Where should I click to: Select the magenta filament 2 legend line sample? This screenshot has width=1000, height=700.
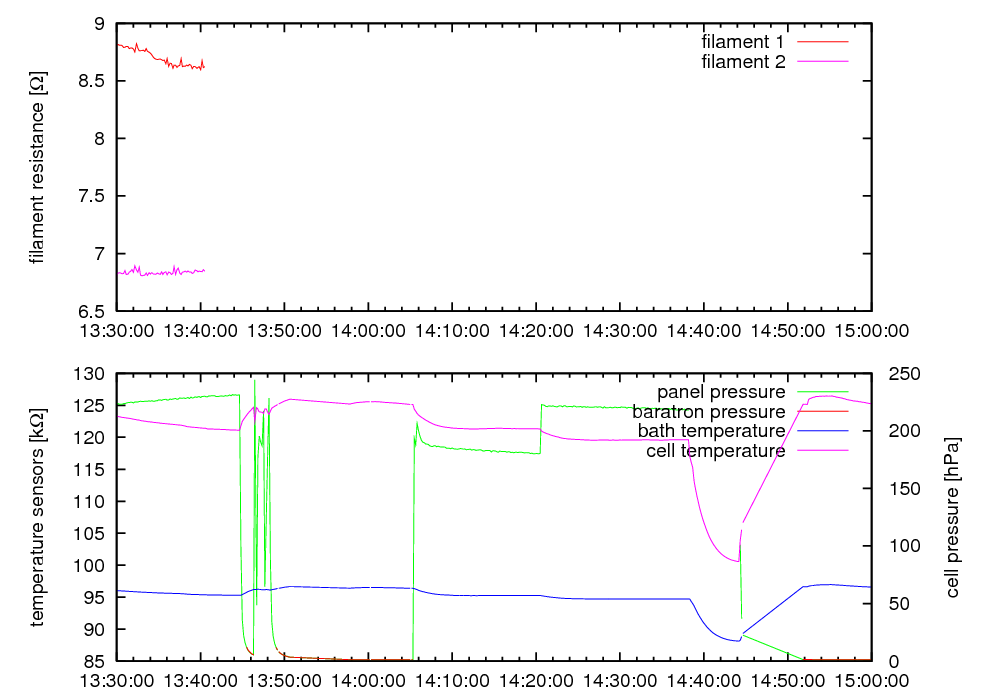coord(822,62)
